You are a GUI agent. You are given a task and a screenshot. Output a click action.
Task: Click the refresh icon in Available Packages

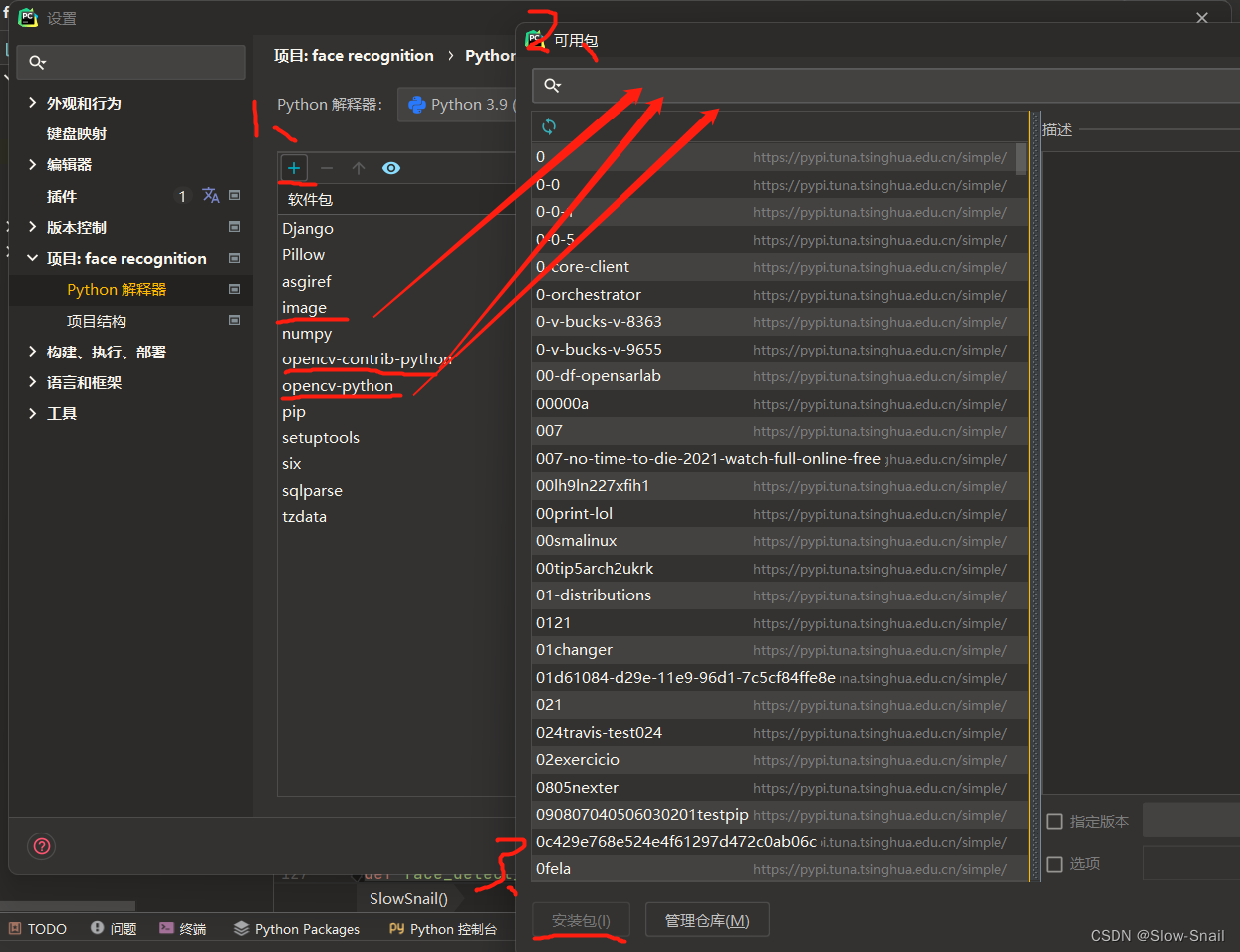coord(549,126)
